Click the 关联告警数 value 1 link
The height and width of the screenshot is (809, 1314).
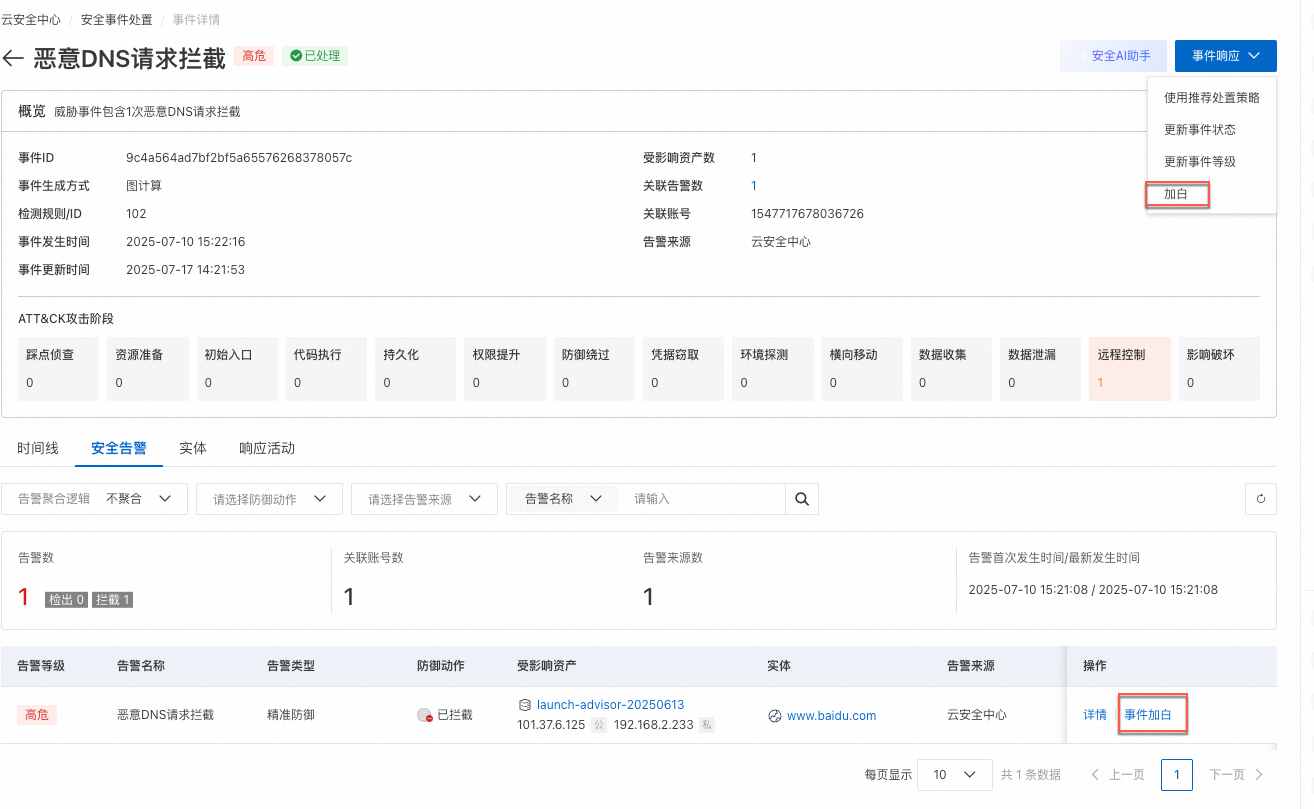click(x=754, y=186)
